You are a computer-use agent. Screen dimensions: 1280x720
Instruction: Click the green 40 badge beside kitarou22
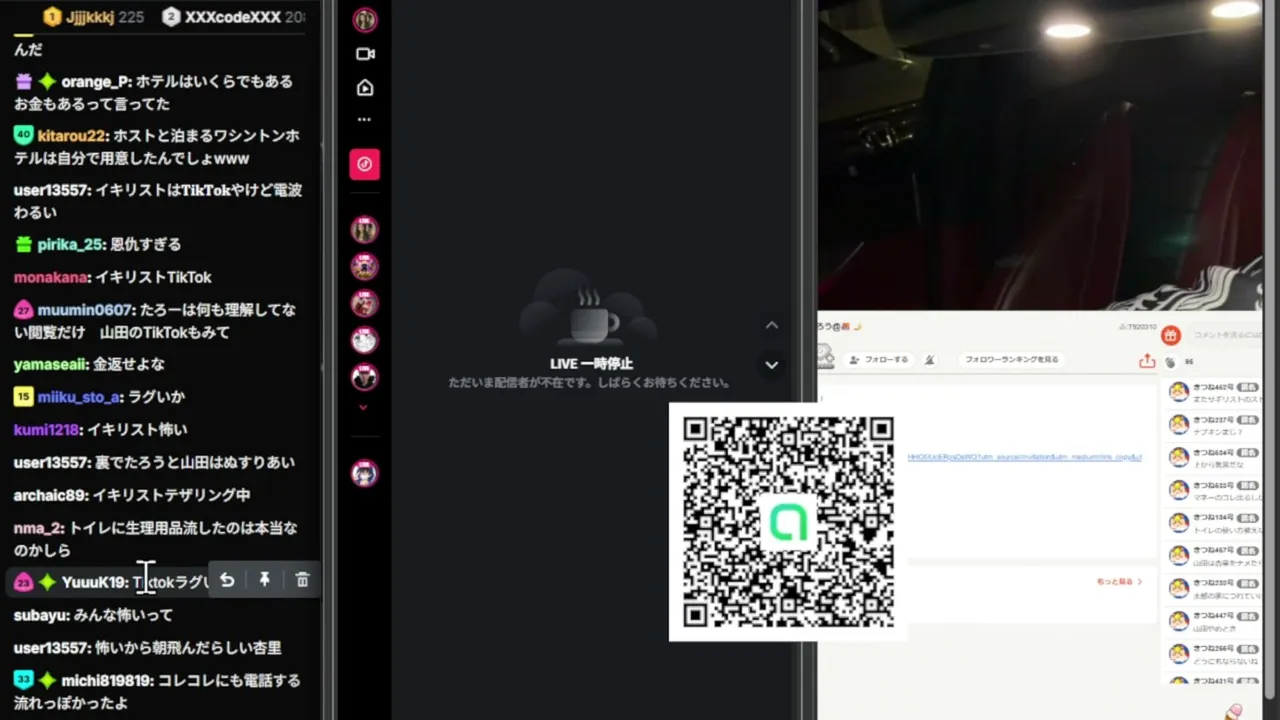24,135
